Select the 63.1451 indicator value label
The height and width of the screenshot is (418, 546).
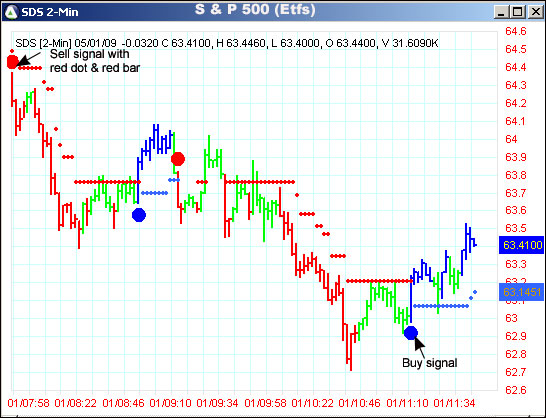pyautogui.click(x=522, y=292)
